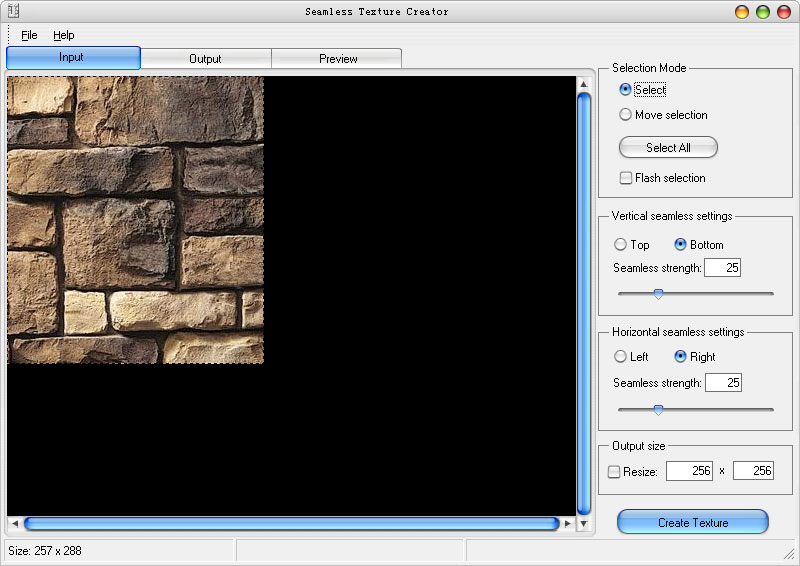
Task: Enable the Flash selection checkbox
Action: point(626,178)
